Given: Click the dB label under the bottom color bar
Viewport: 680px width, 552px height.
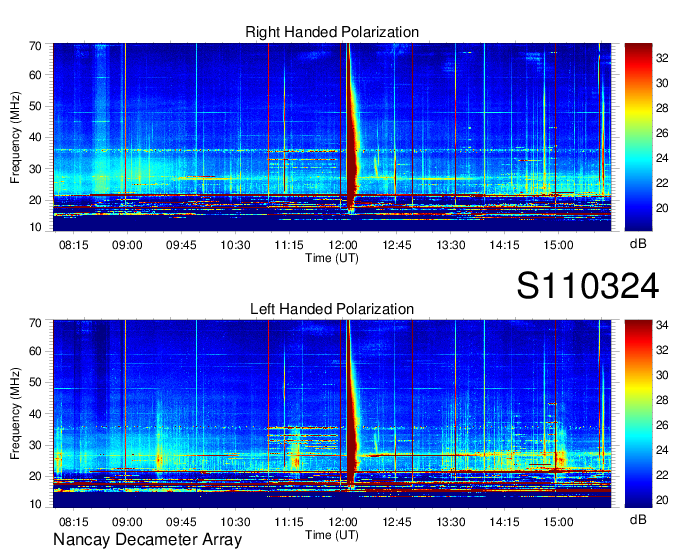Looking at the screenshot, I should coord(638,519).
